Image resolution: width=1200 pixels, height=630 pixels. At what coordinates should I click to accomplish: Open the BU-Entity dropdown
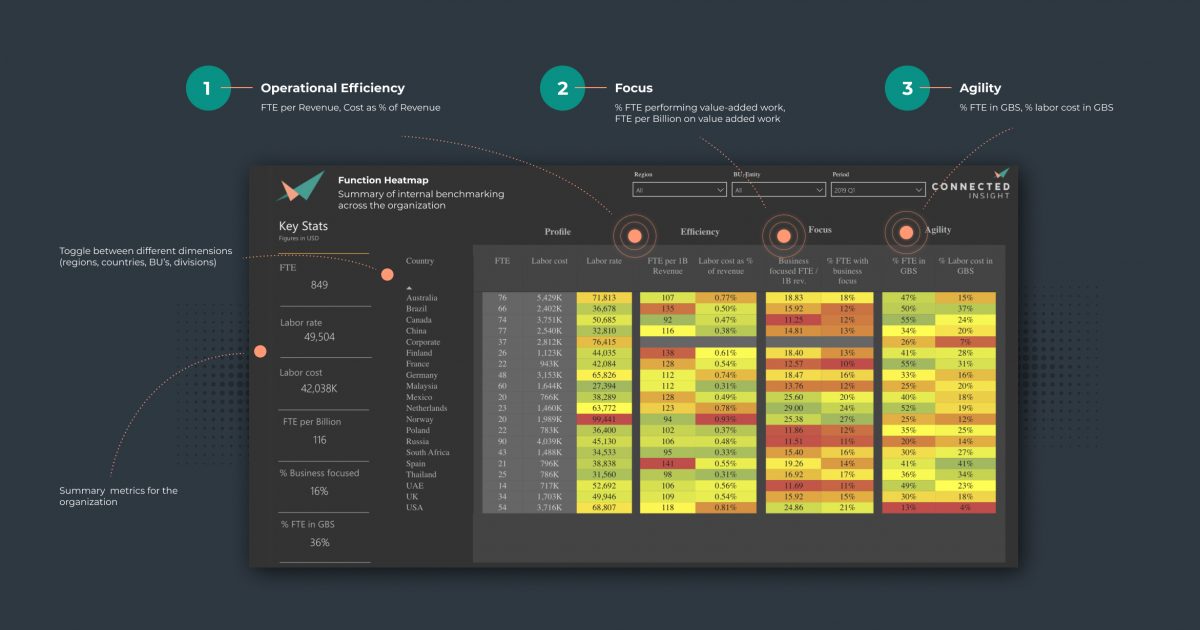(x=778, y=189)
